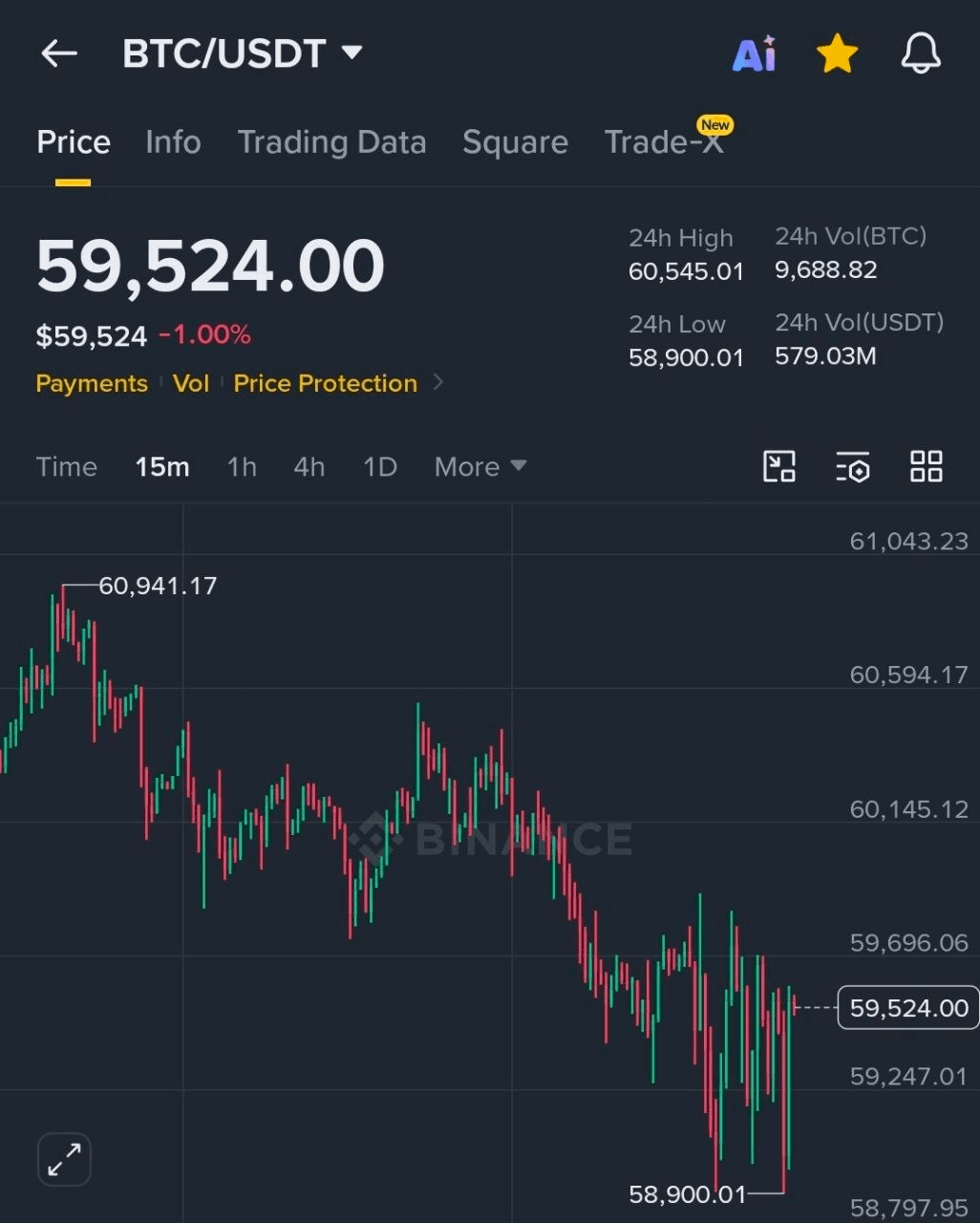Open the More intervals dropdown
The width and height of the screenshot is (980, 1223).
480,466
